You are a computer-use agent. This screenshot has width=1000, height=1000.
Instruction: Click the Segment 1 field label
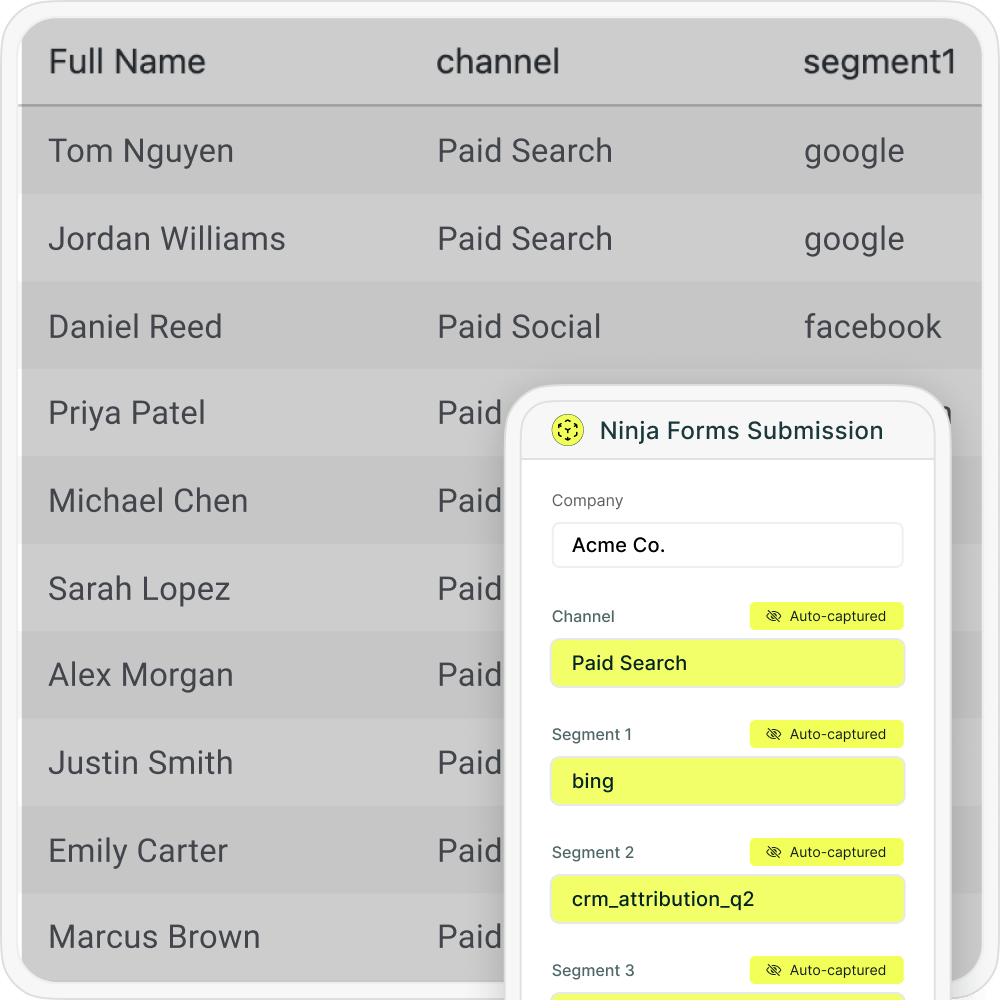pyautogui.click(x=591, y=735)
